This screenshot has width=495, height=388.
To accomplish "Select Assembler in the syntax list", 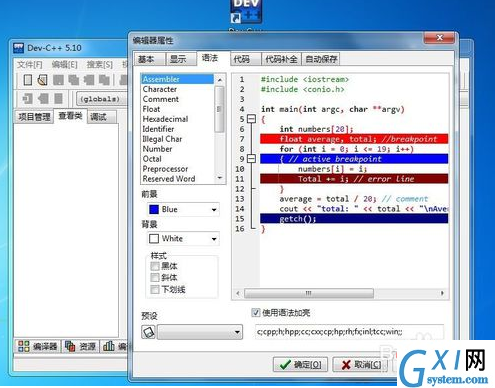I will tap(177, 79).
